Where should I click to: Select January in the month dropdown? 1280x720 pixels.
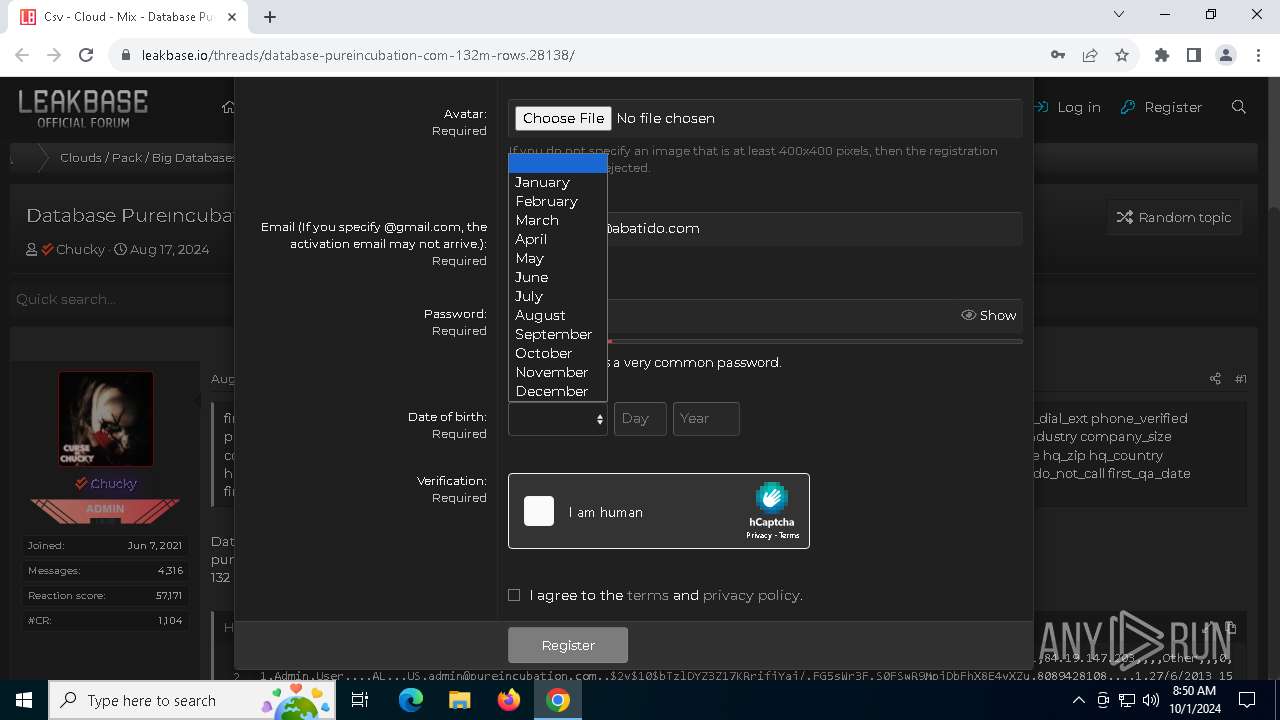point(557,182)
